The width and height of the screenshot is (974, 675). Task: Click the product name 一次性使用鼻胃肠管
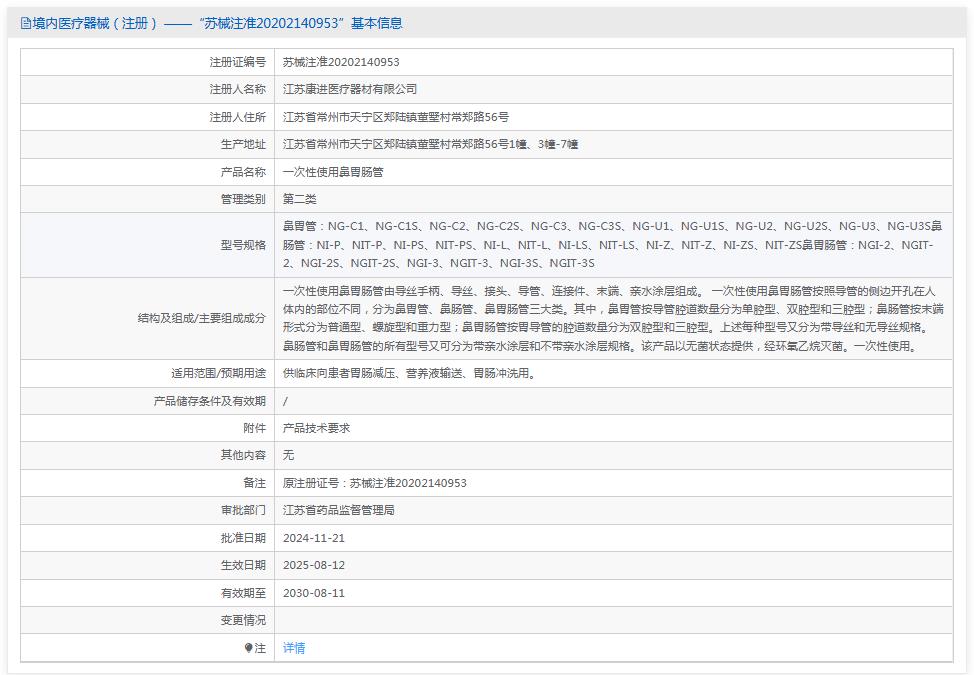coord(333,172)
